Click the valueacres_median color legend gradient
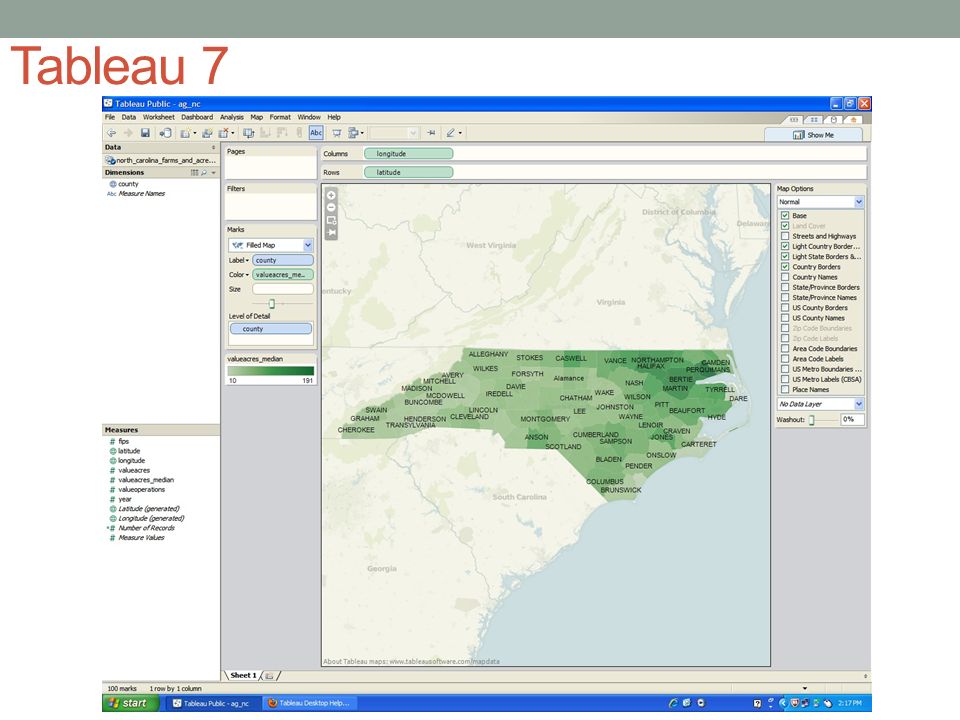The image size is (960, 720). click(x=271, y=370)
